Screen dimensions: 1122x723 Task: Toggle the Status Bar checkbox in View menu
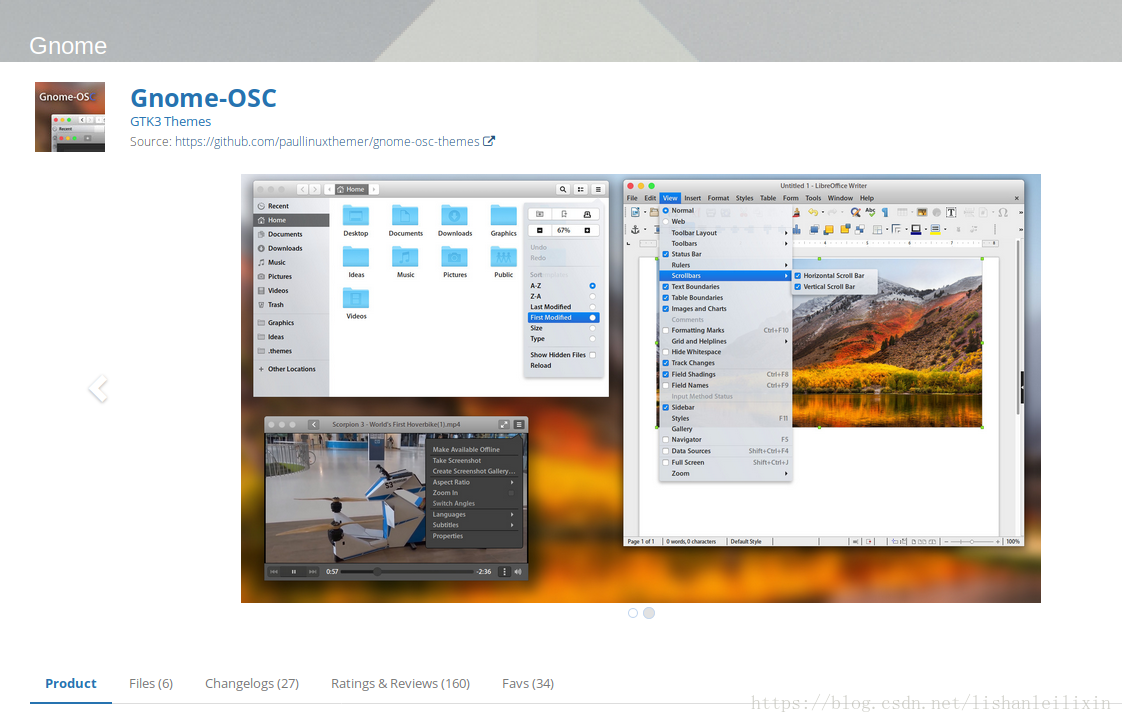tap(665, 254)
